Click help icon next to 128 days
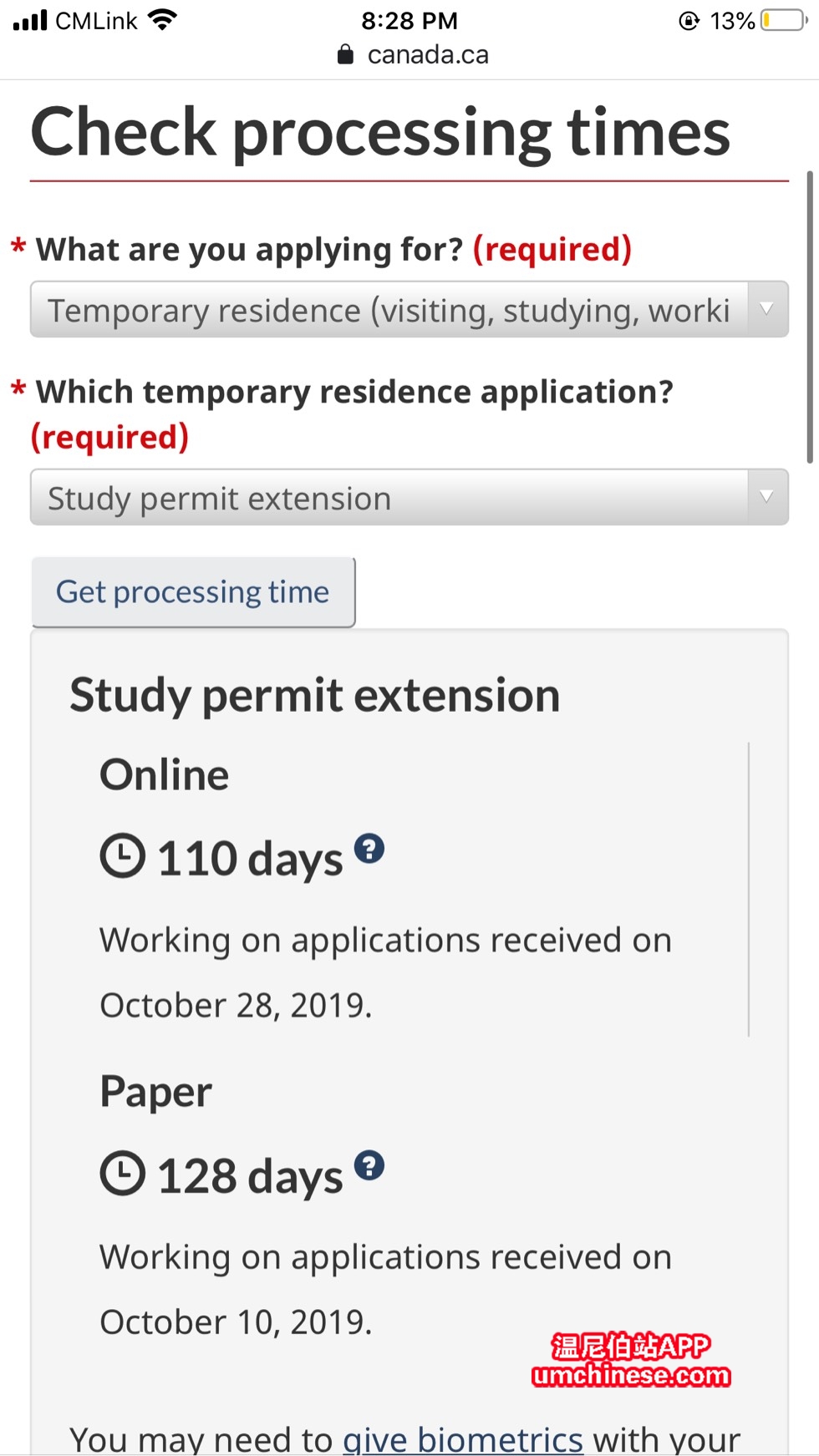 (369, 1165)
